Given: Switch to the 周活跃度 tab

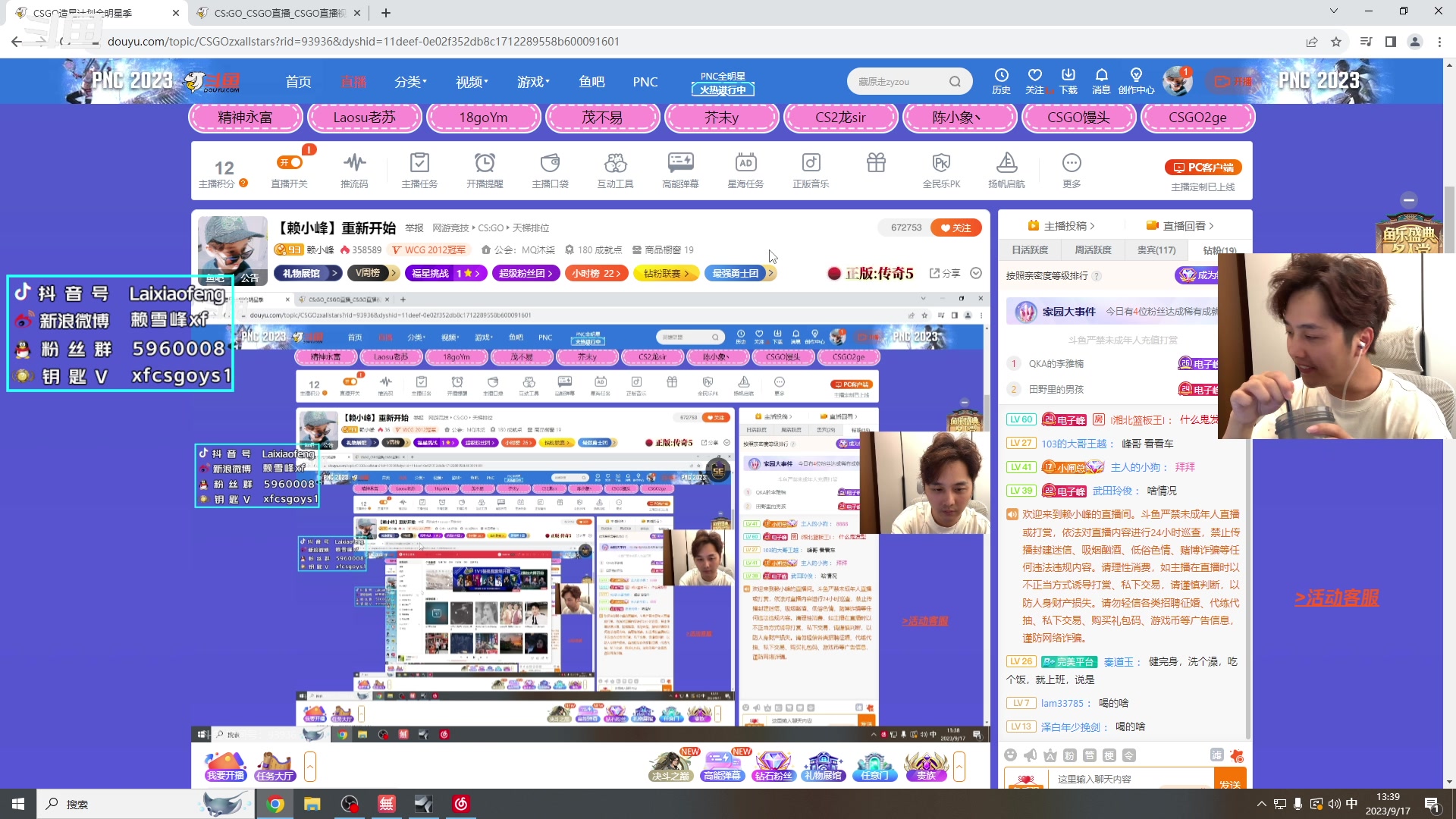Looking at the screenshot, I should click(1093, 249).
